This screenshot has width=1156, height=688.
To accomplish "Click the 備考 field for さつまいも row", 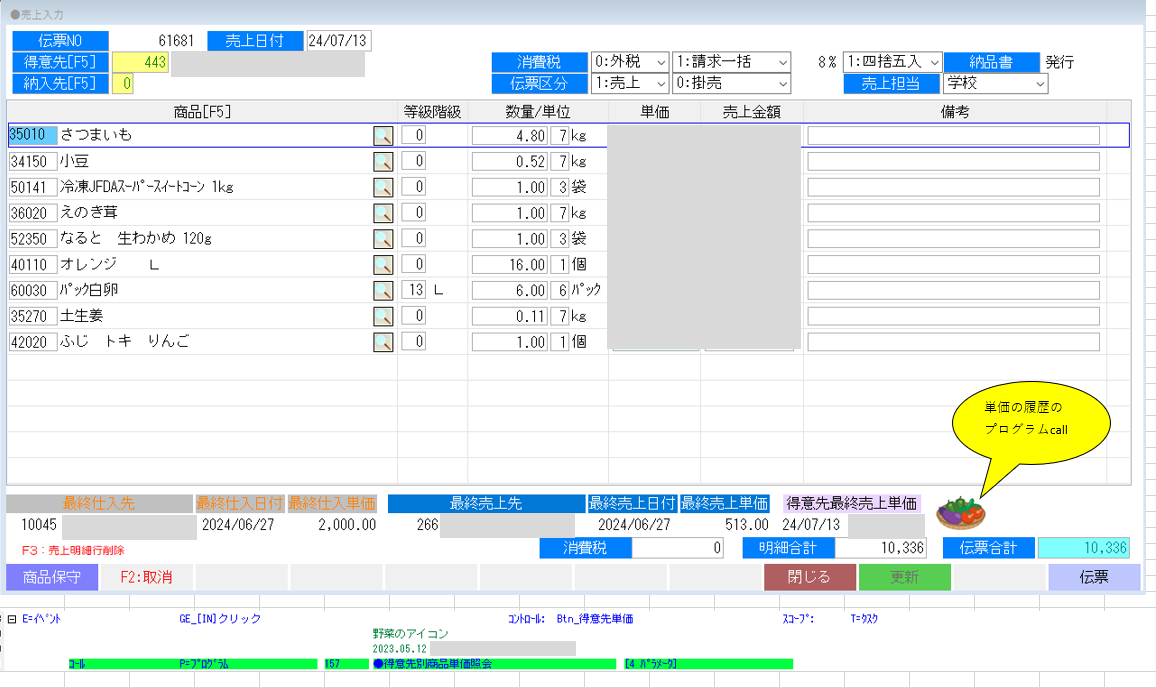I will 953,136.
